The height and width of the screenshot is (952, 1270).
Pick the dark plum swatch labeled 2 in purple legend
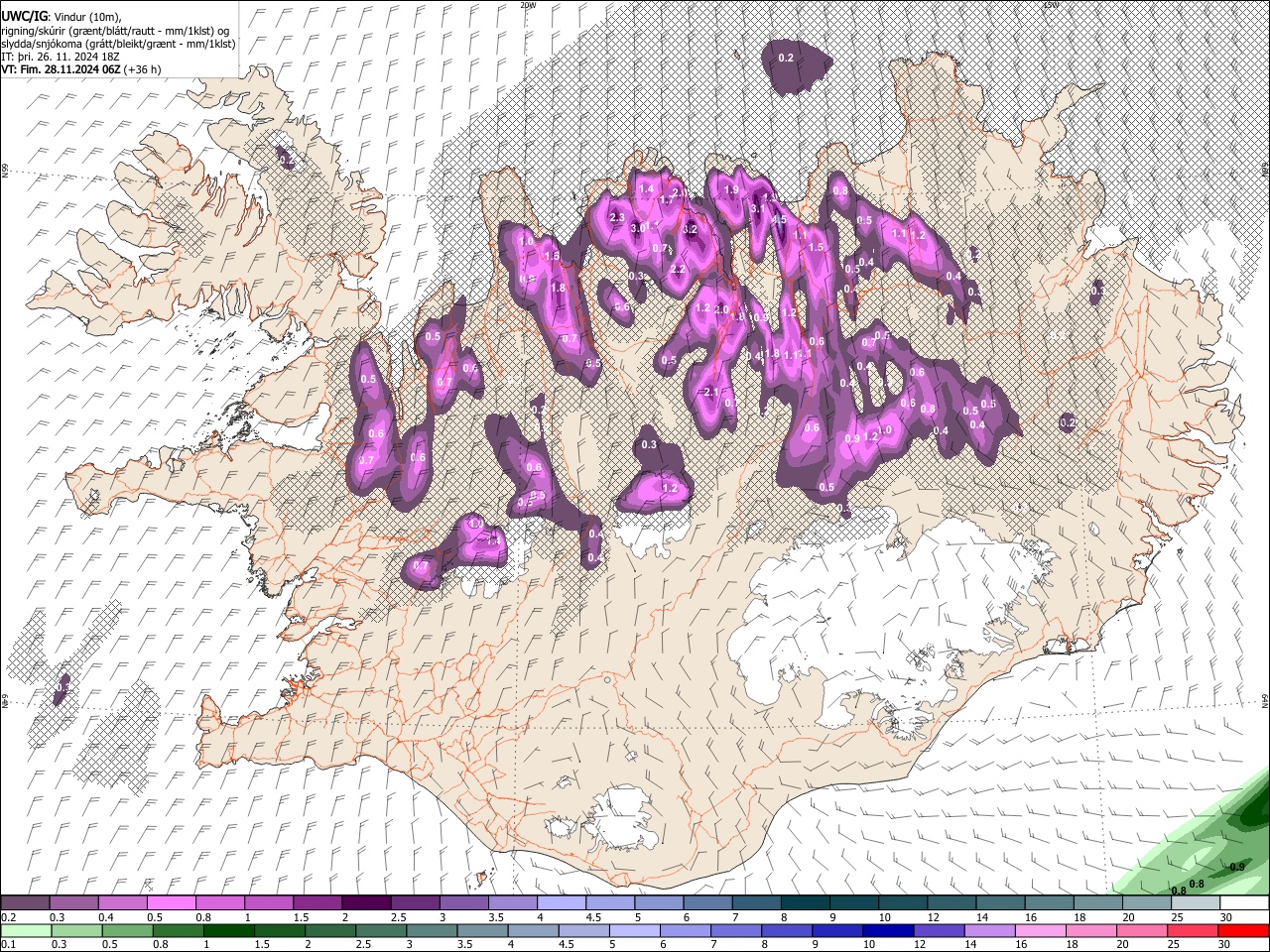click(x=365, y=903)
